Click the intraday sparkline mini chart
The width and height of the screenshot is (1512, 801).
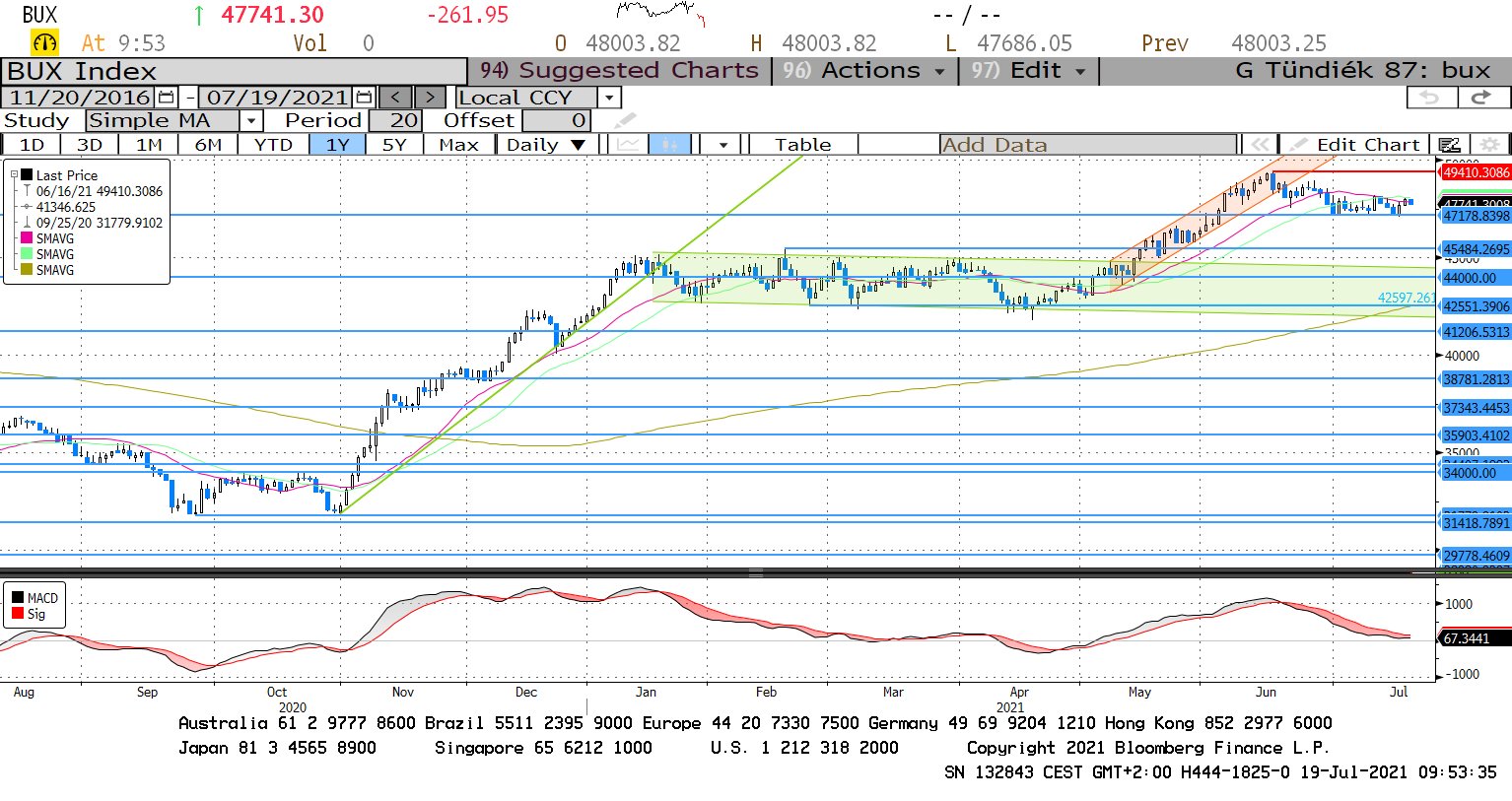pyautogui.click(x=661, y=13)
